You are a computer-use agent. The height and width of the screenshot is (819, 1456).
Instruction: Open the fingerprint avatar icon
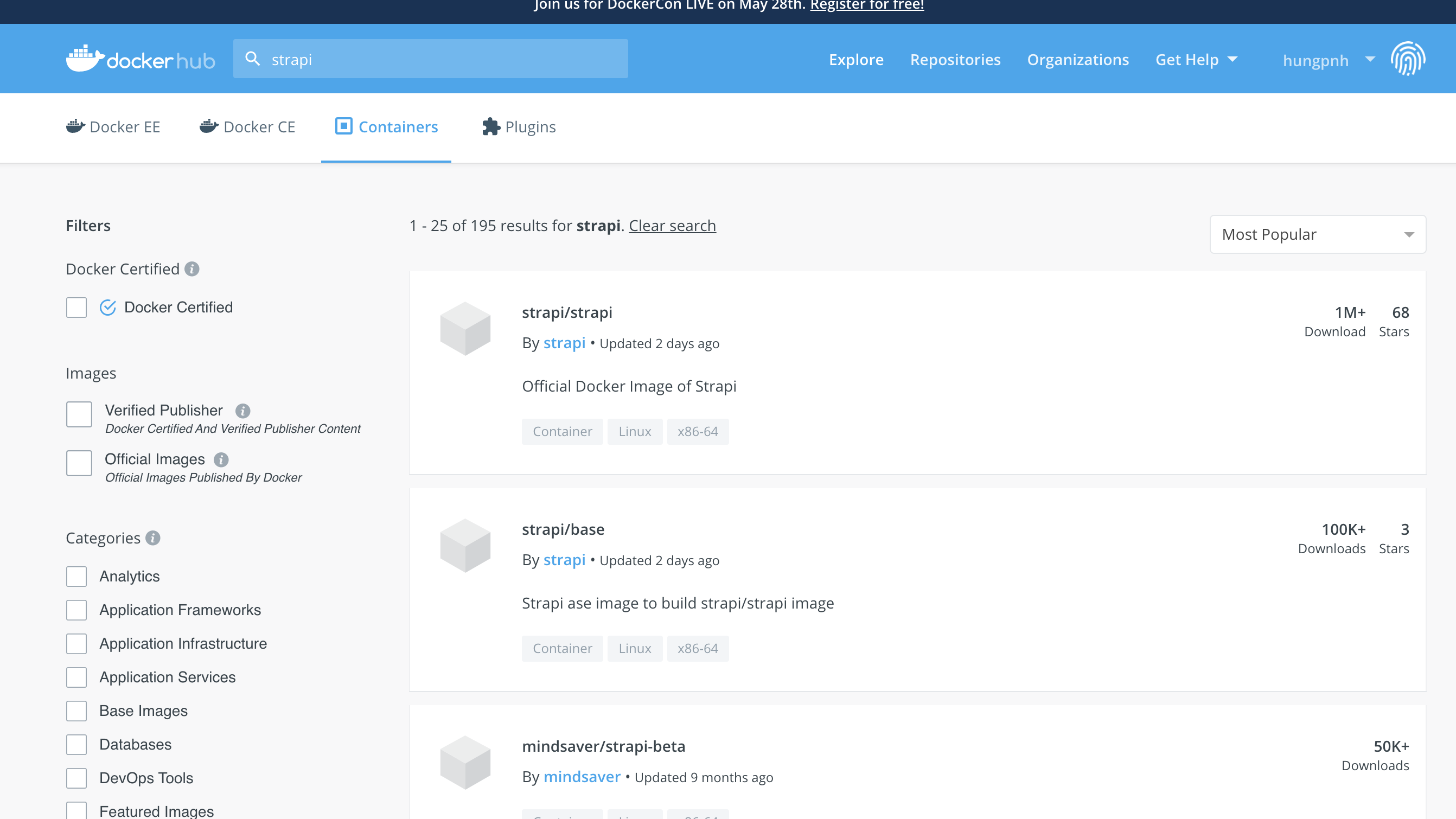(1407, 59)
